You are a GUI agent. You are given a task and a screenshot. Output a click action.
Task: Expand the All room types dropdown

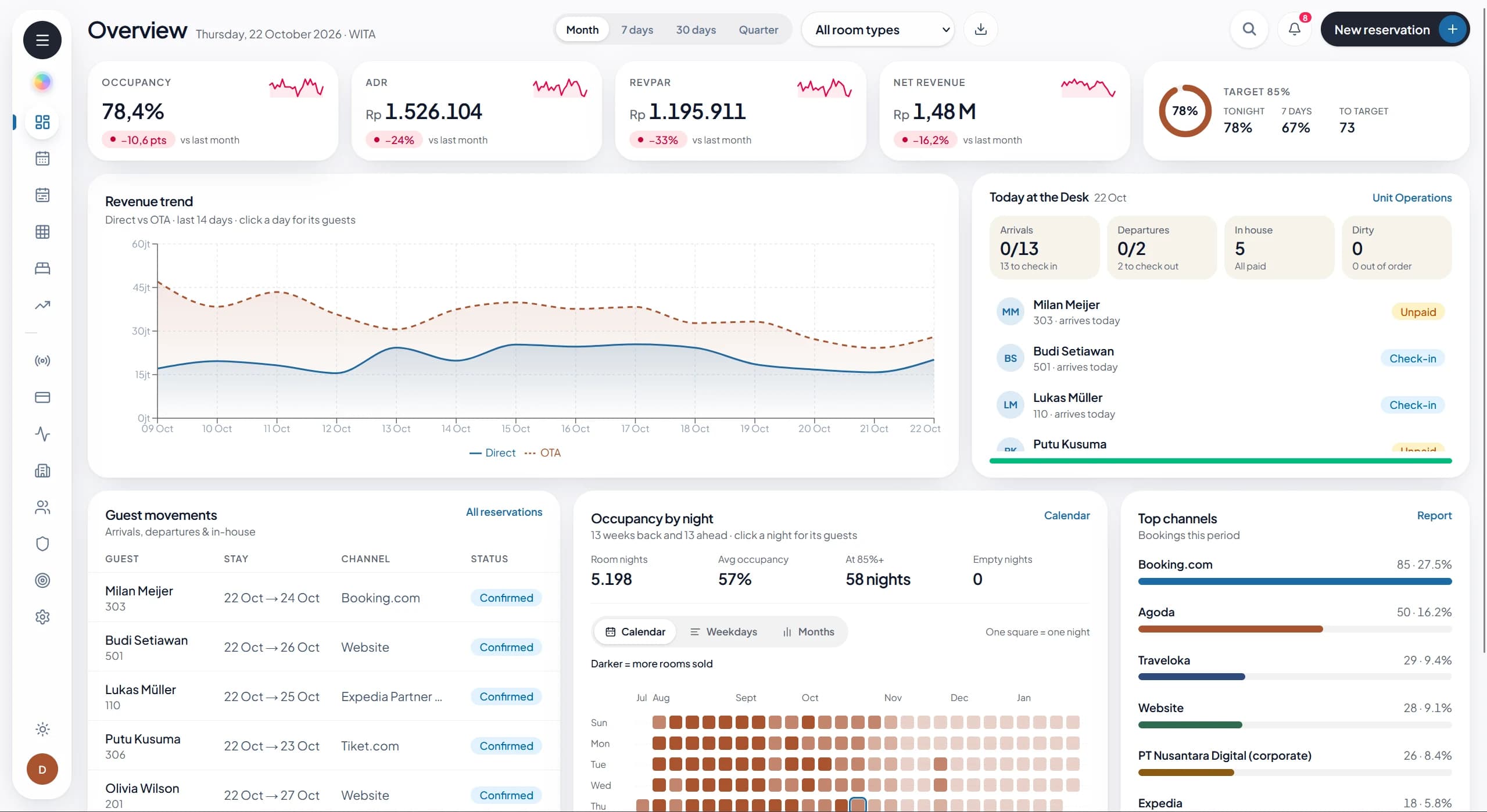(x=877, y=30)
